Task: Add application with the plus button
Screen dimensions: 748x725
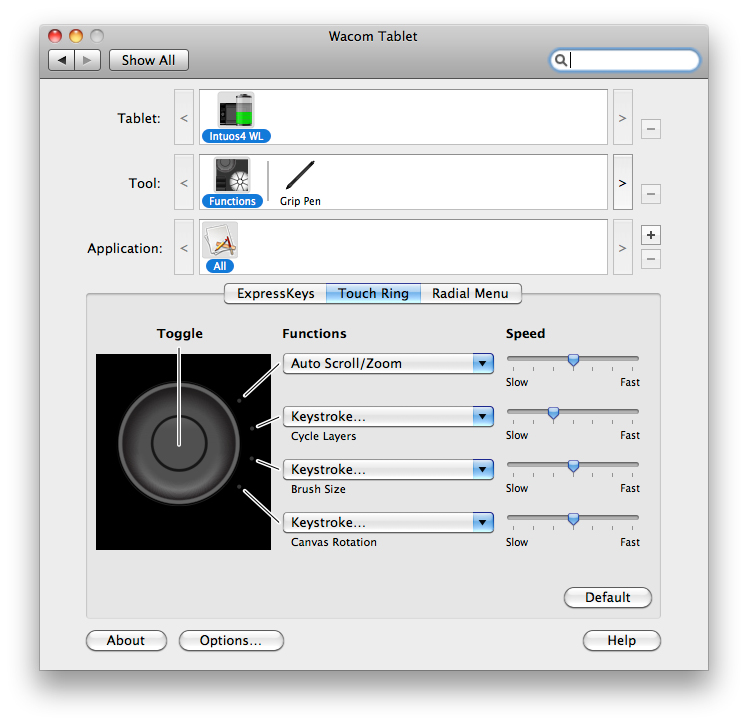Action: coord(651,235)
